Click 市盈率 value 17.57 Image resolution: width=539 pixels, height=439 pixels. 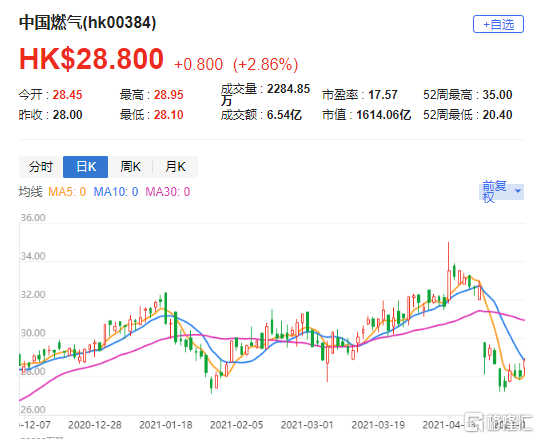tap(383, 95)
